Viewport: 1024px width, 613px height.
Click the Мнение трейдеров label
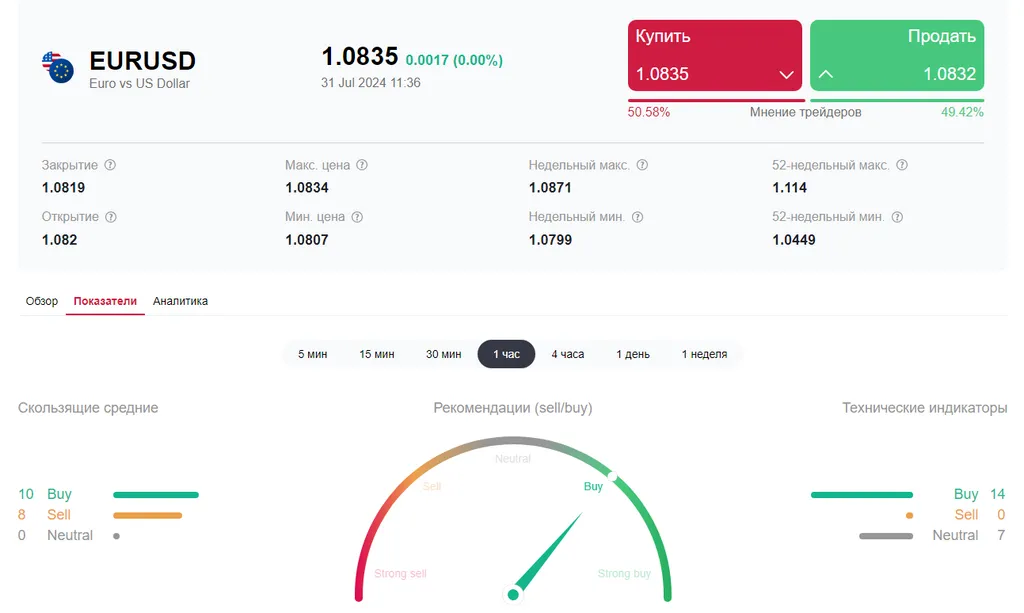[805, 112]
